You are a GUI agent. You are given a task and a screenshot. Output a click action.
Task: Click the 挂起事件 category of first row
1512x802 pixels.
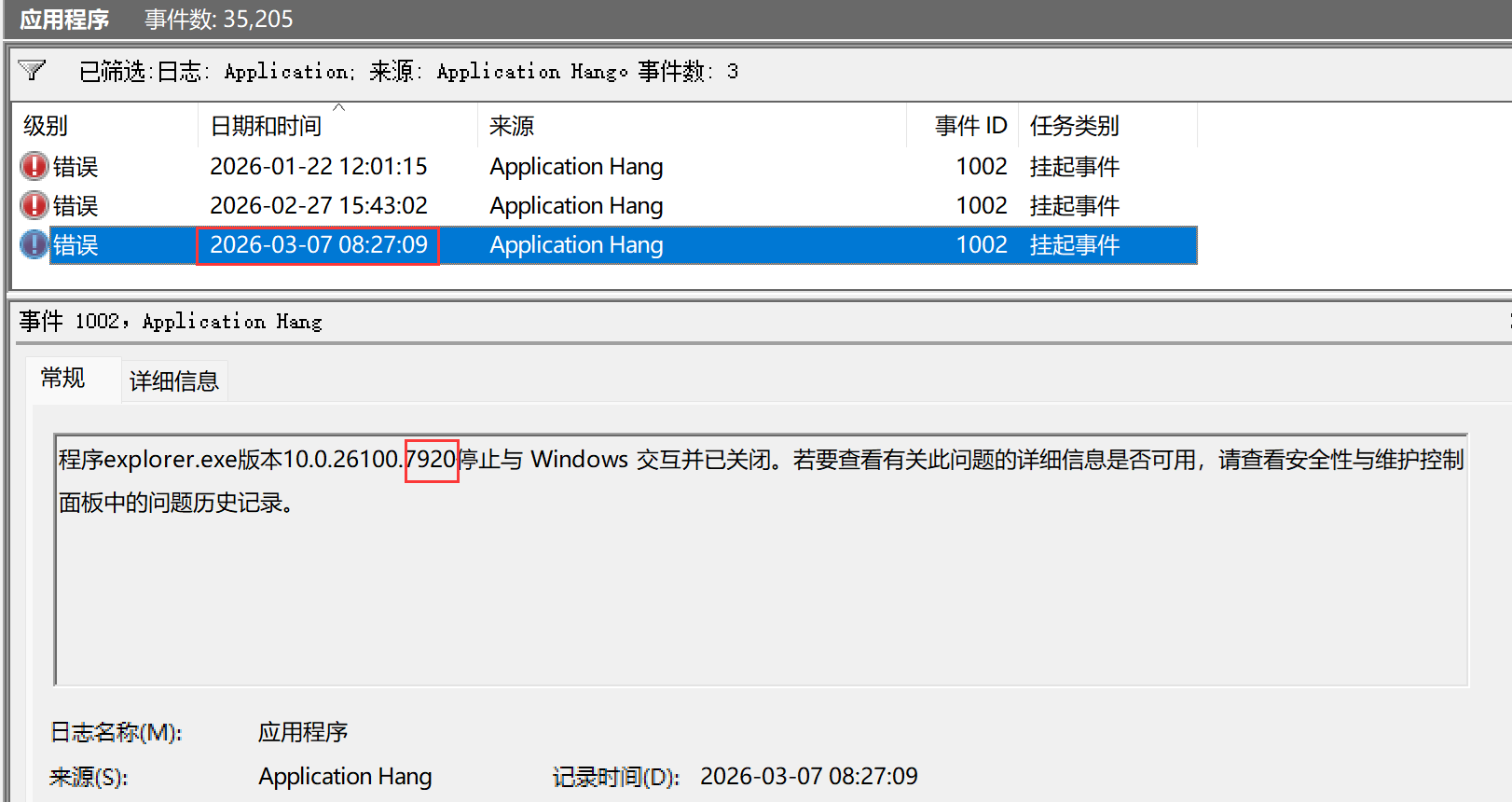point(1074,167)
